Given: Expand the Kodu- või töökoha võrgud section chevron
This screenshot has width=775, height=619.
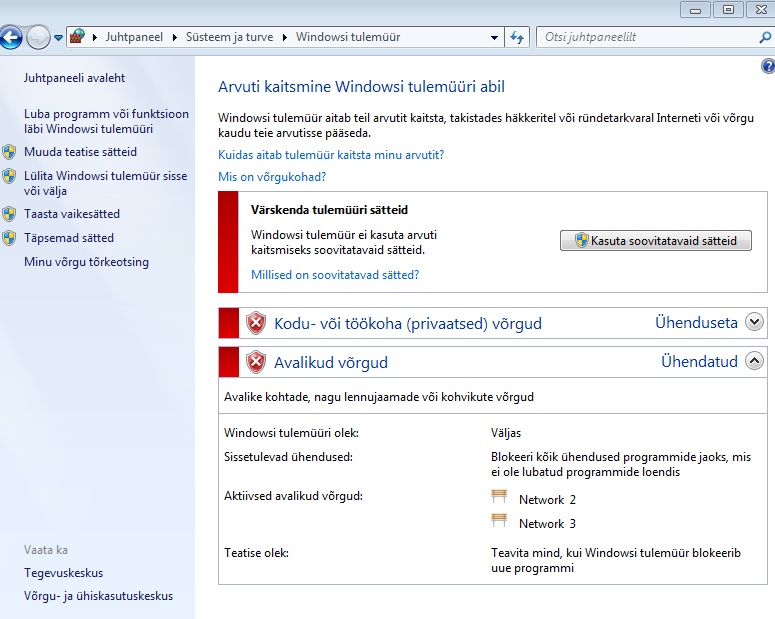Looking at the screenshot, I should click(x=754, y=322).
